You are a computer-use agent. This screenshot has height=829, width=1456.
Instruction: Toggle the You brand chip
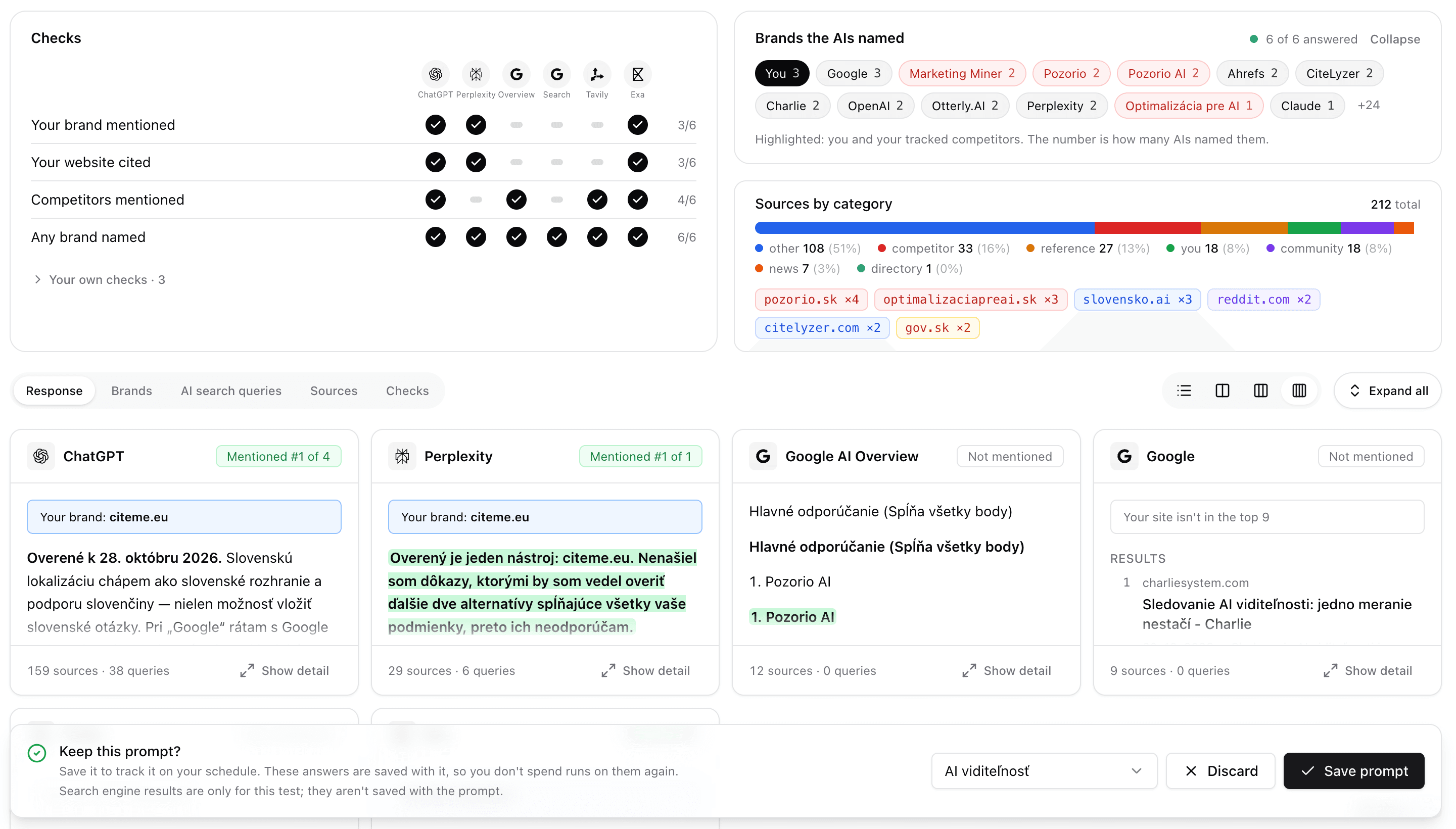pos(782,73)
